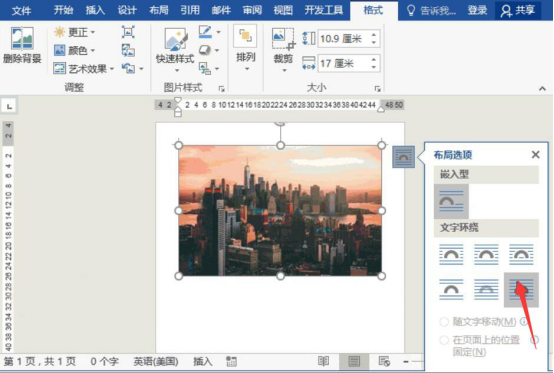
Task: Decrease the picture width with the down stepper
Action: [374, 67]
